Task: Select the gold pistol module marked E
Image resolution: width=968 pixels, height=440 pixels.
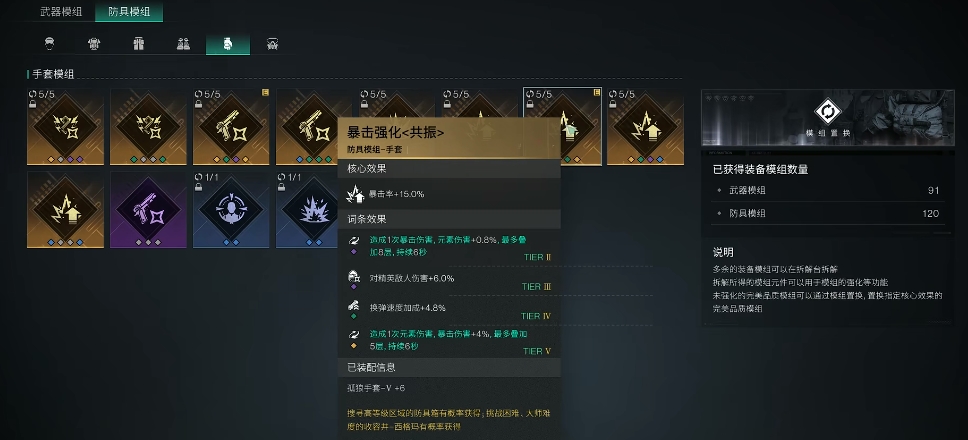Action: click(x=231, y=127)
